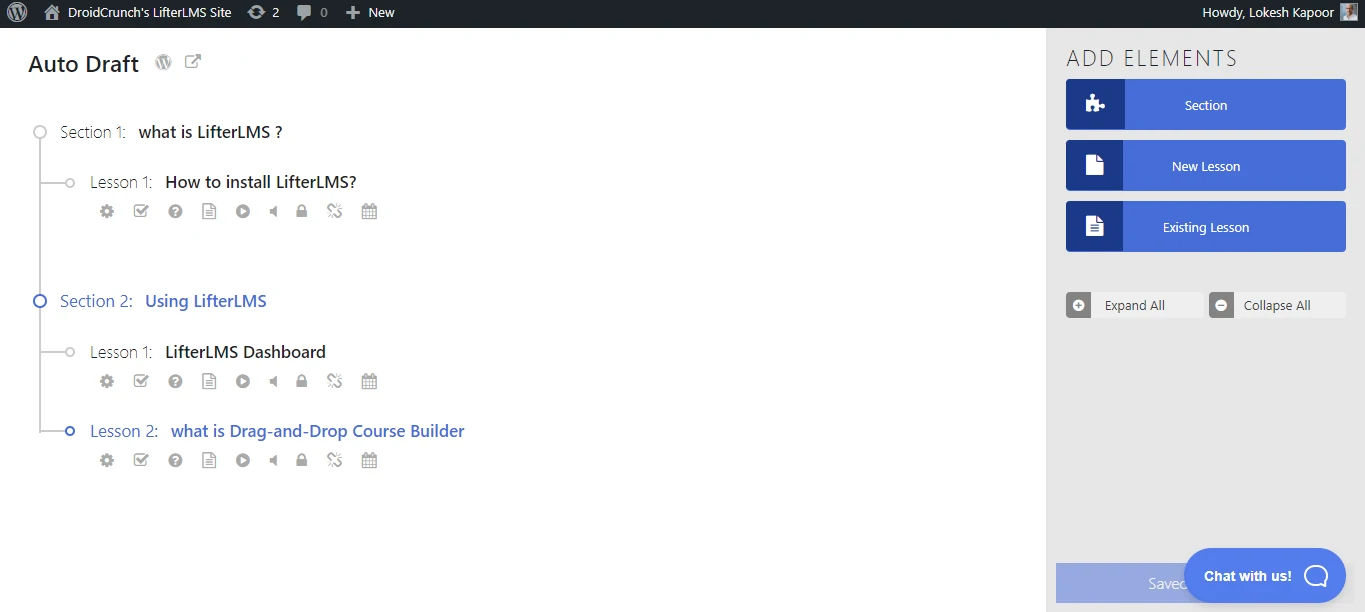1365x612 pixels.
Task: Click play video icon under Drag-and-Drop Course Builder lesson
Action: (x=243, y=460)
